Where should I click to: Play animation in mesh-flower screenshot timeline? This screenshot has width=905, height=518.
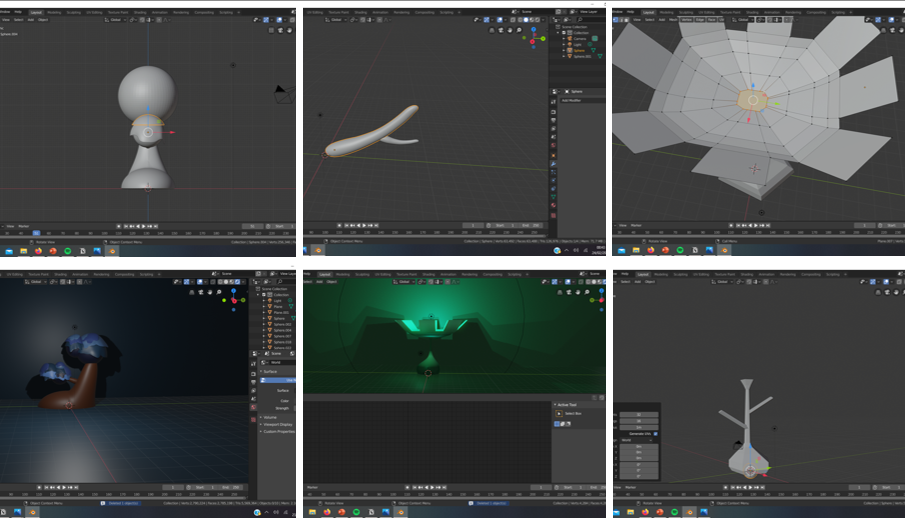(756, 225)
